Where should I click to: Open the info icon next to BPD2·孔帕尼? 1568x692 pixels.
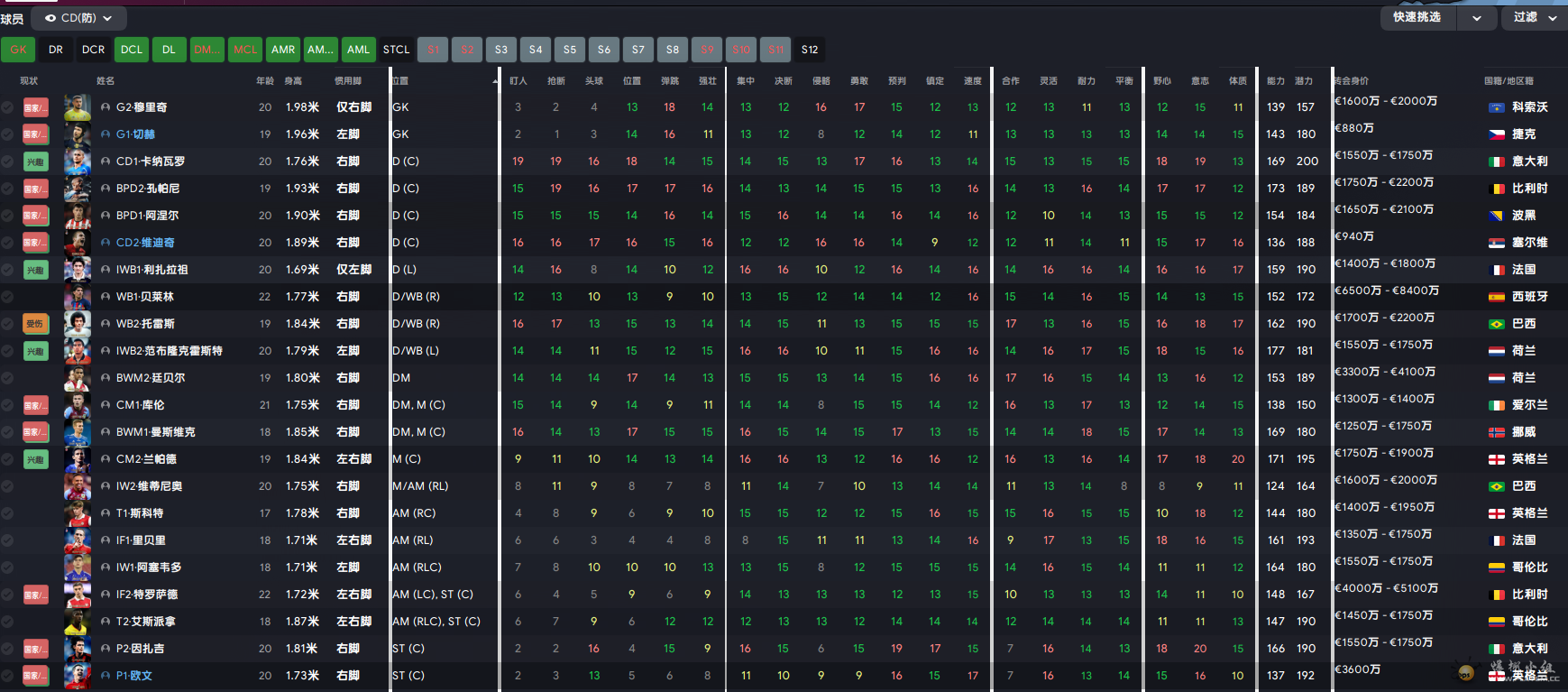(x=105, y=189)
